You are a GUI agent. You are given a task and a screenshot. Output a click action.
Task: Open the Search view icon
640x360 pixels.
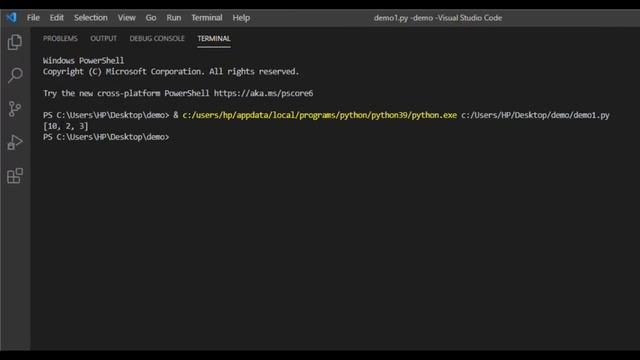[15, 75]
